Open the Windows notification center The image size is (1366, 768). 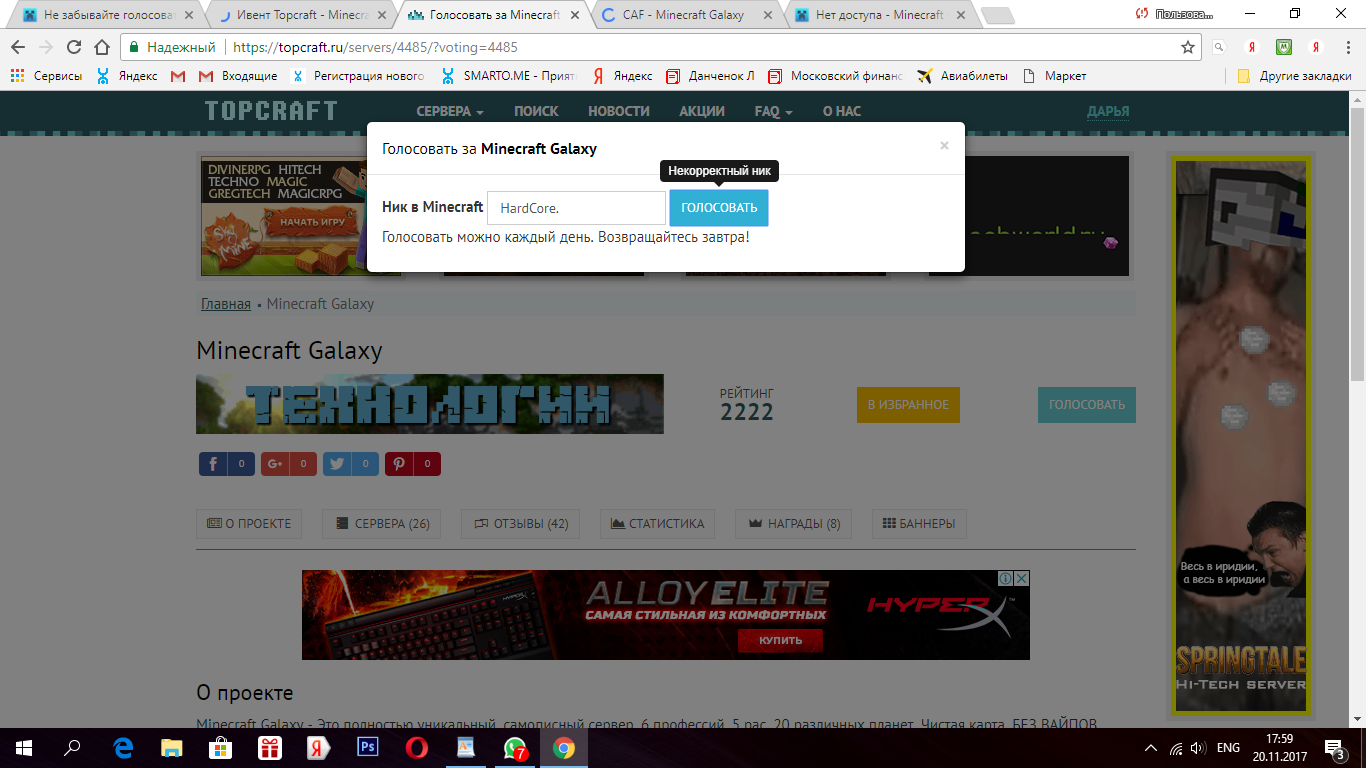pos(1335,748)
